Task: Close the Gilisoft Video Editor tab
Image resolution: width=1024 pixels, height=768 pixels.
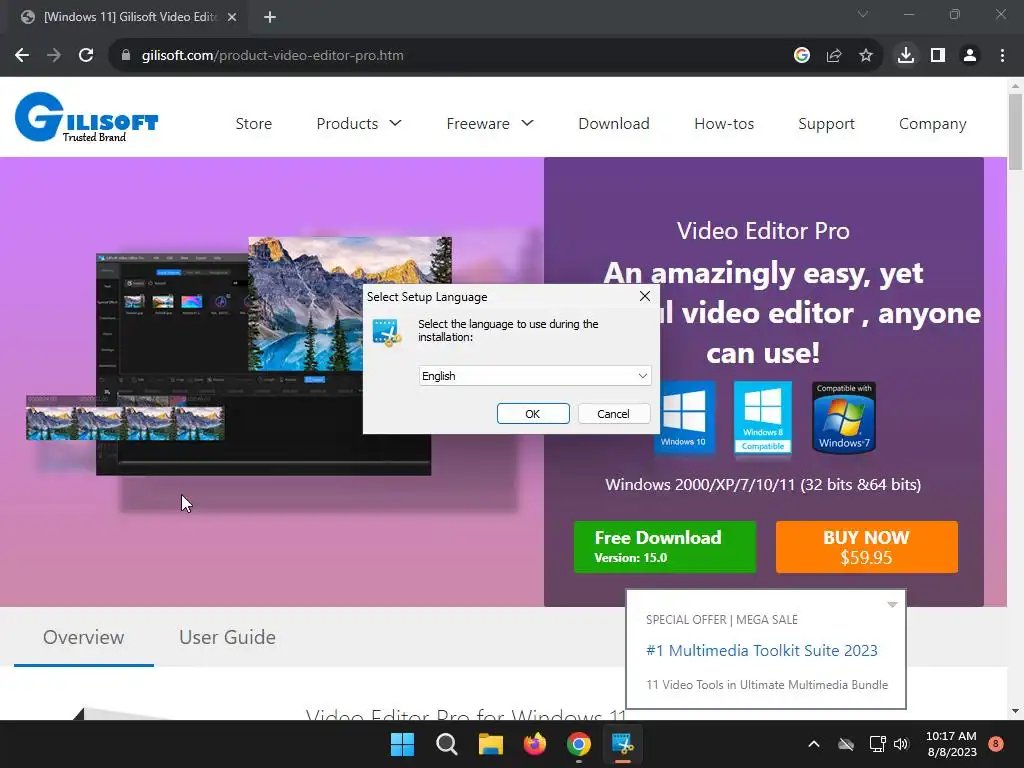Action: (x=232, y=17)
